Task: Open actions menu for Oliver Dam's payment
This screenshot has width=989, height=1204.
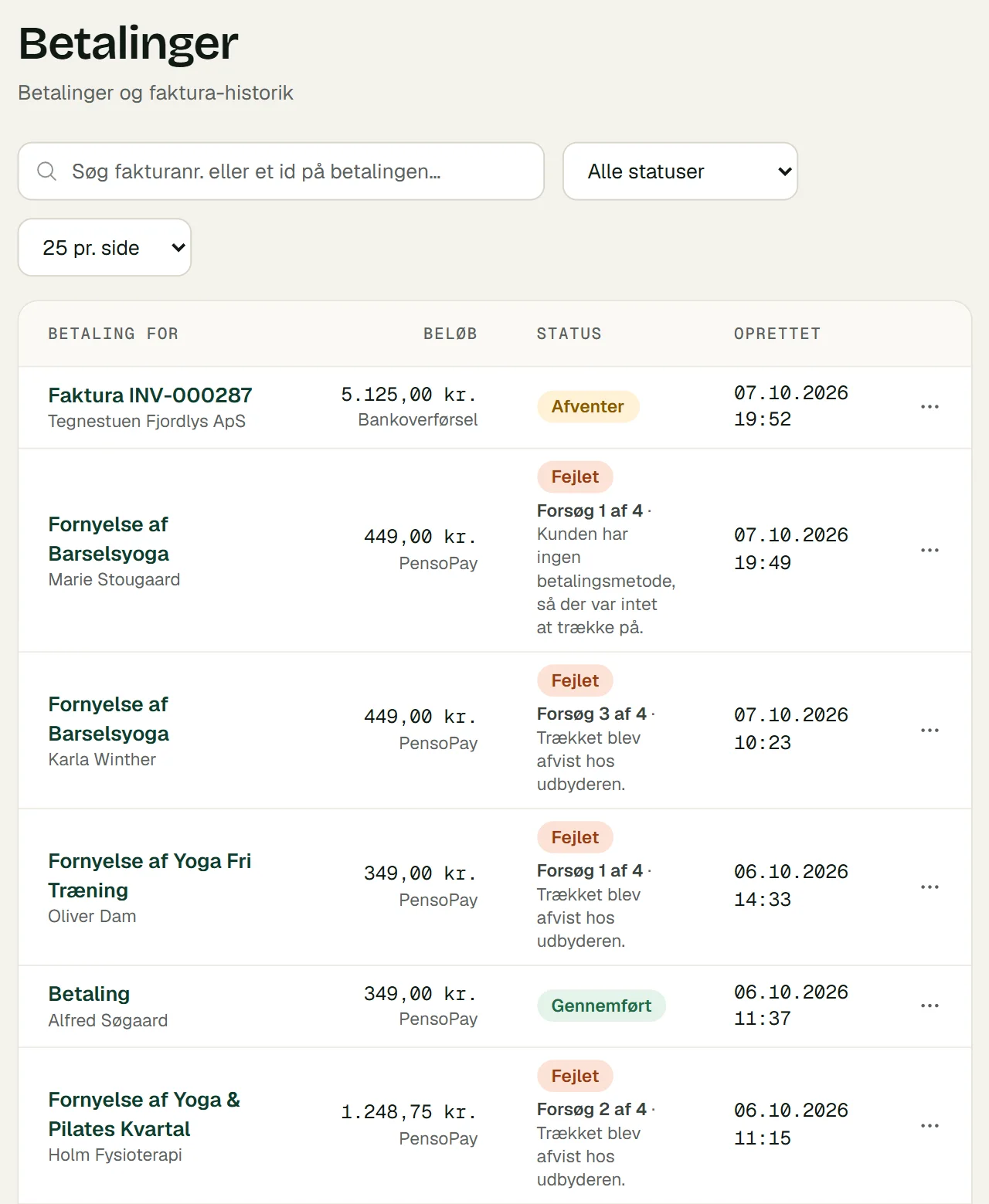Action: coord(930,887)
